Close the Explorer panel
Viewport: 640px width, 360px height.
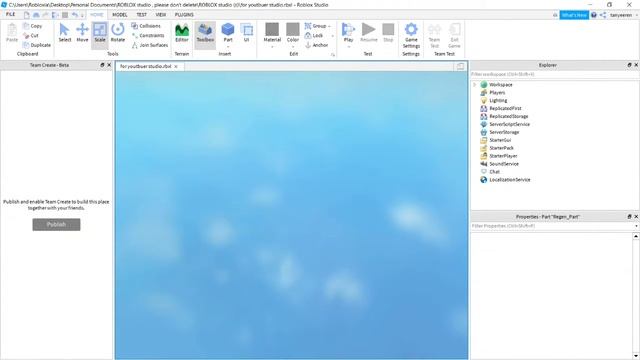636,65
